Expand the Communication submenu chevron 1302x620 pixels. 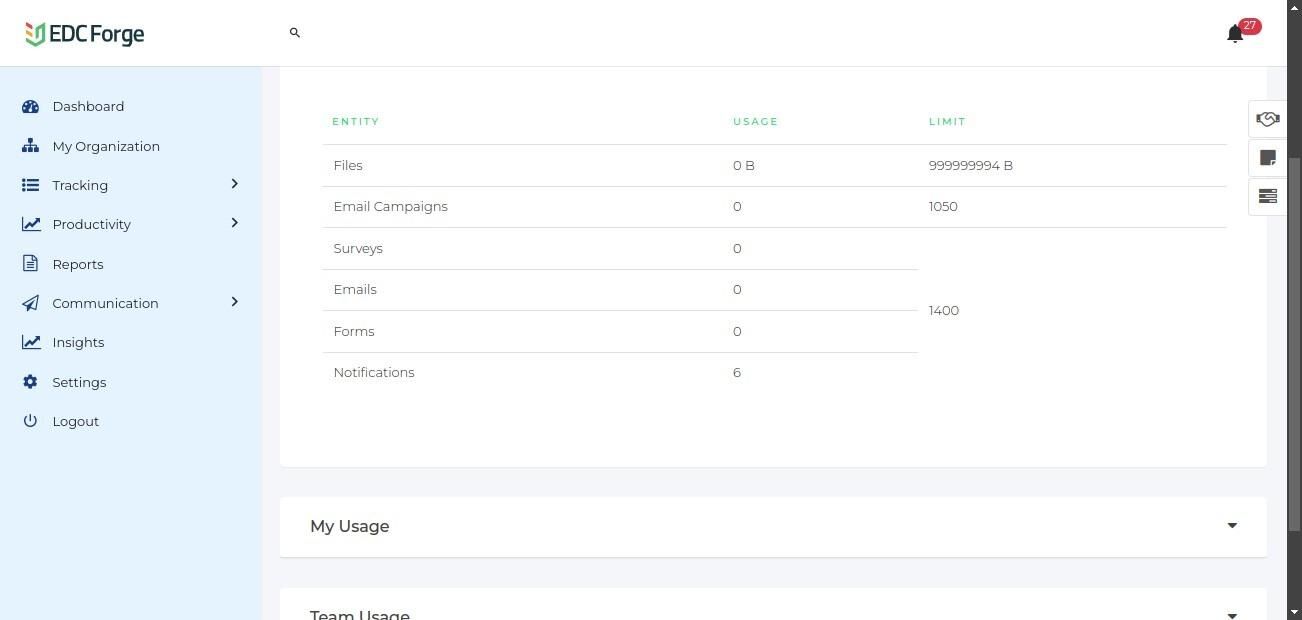click(x=235, y=302)
